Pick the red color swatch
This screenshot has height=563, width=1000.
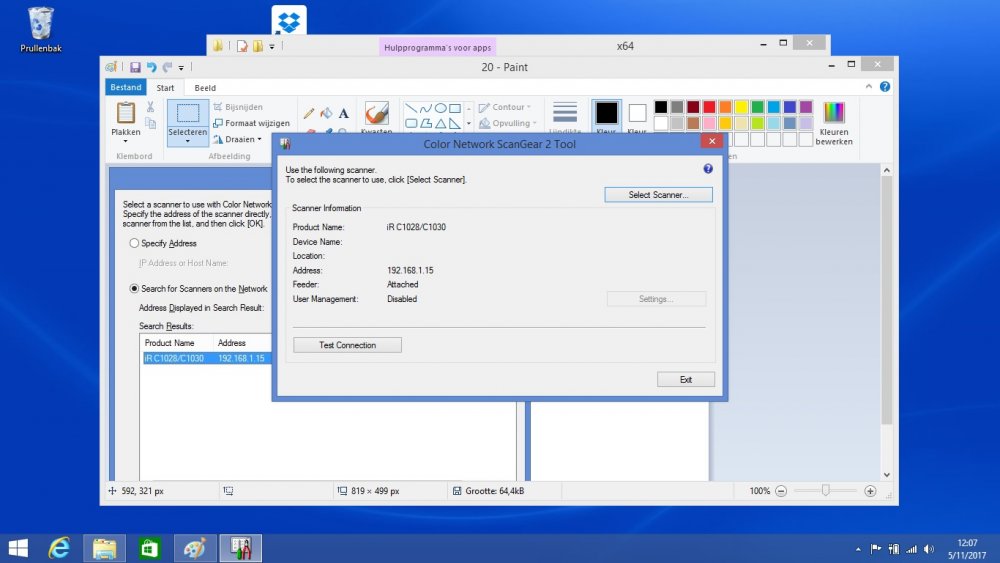[709, 107]
